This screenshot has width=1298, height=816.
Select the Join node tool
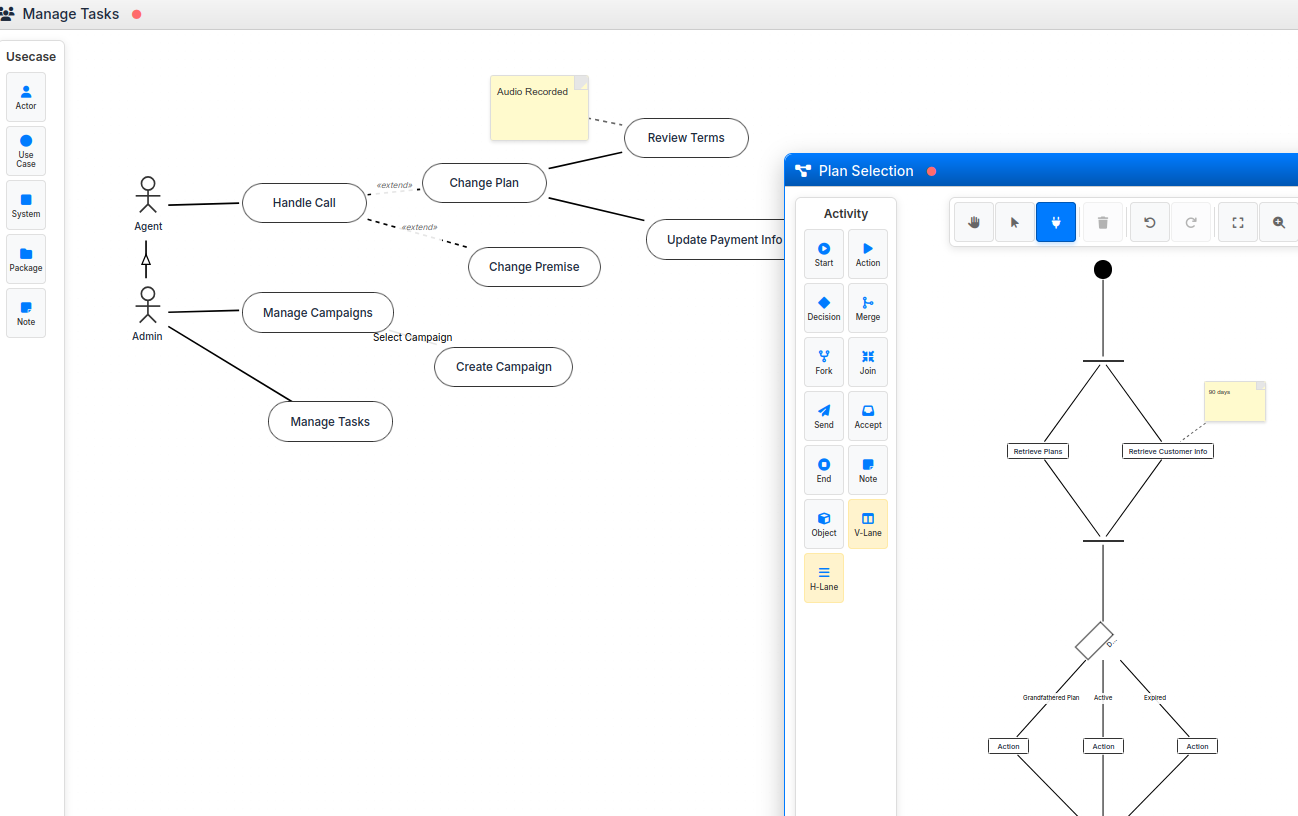[x=867, y=362]
